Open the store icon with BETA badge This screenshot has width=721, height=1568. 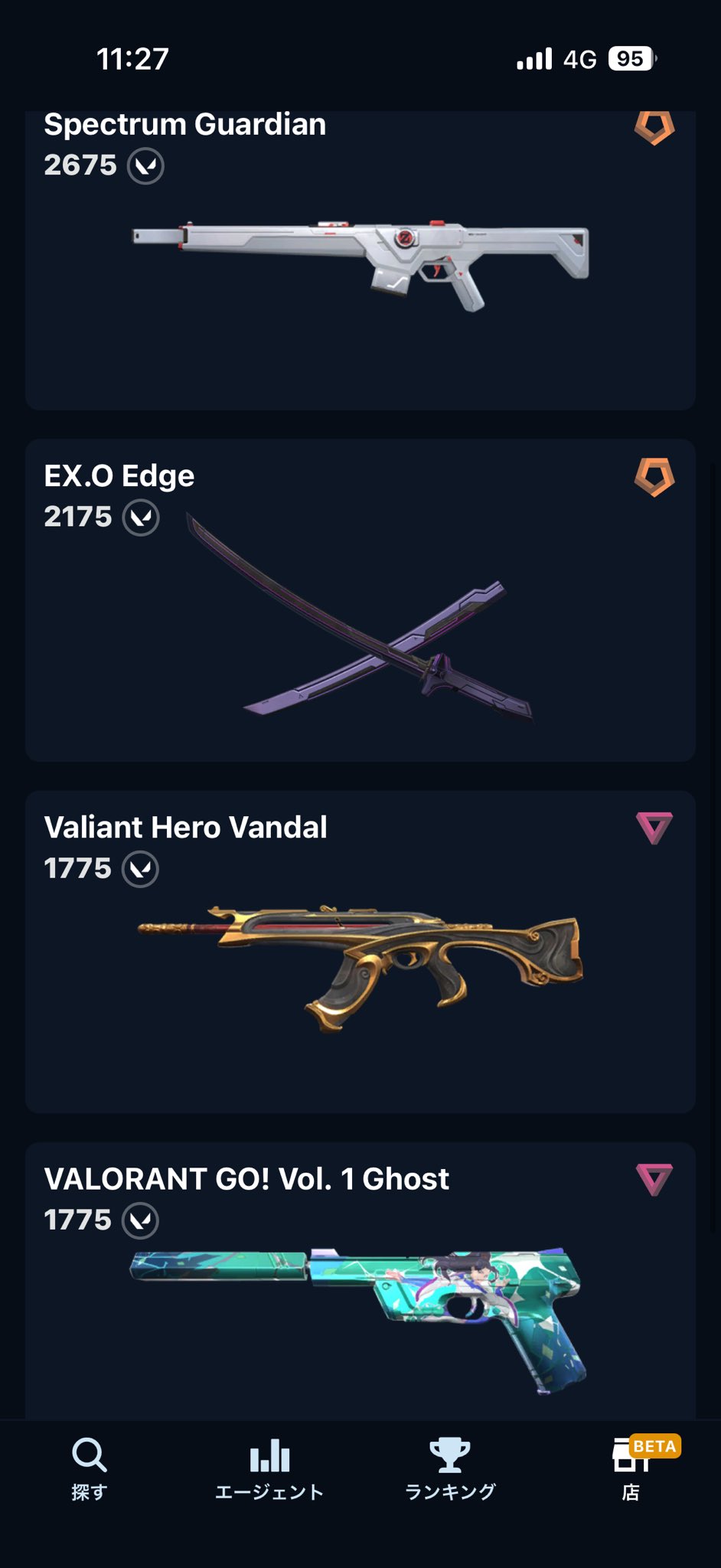click(x=630, y=1456)
